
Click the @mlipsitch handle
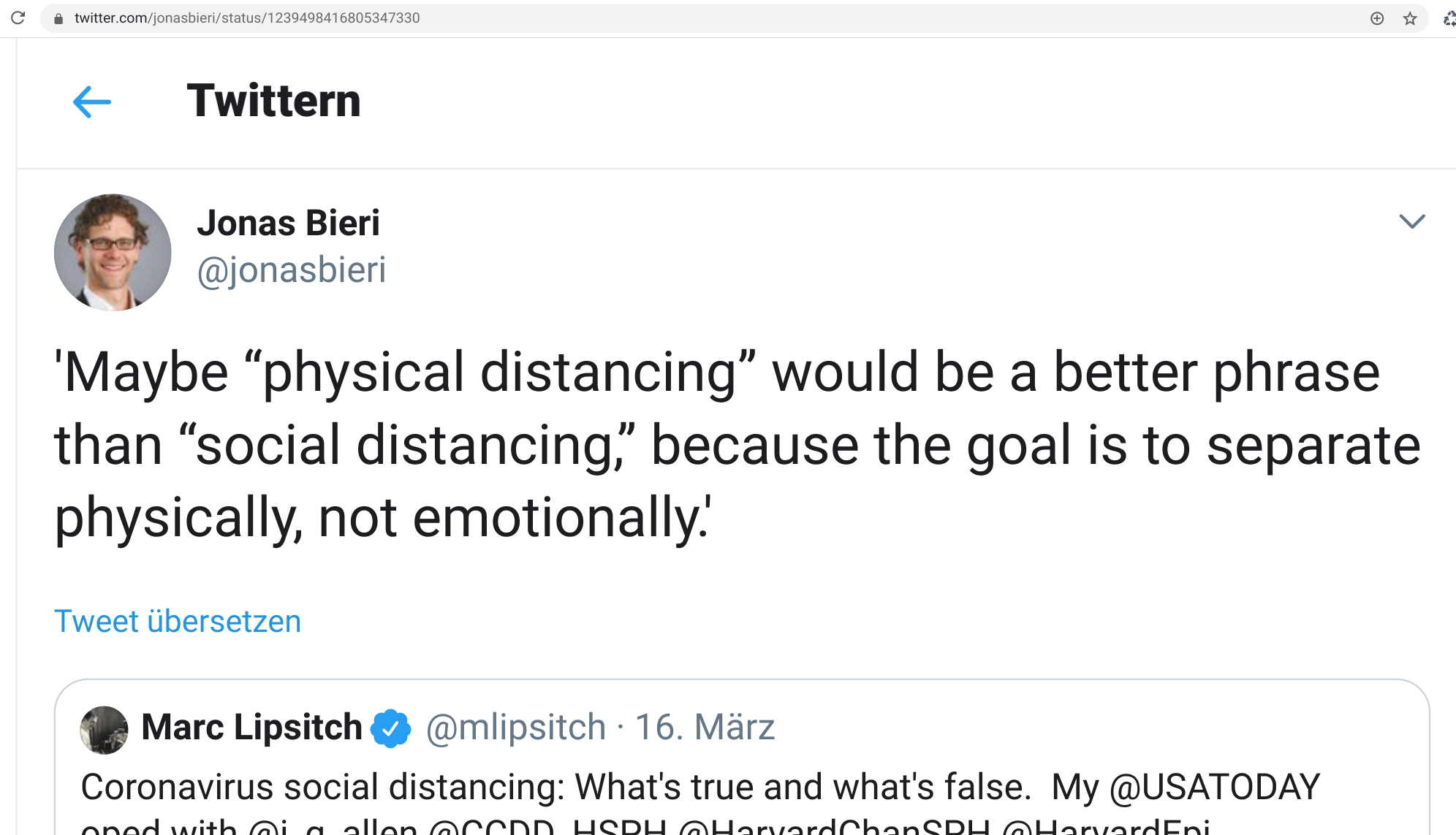(x=516, y=728)
